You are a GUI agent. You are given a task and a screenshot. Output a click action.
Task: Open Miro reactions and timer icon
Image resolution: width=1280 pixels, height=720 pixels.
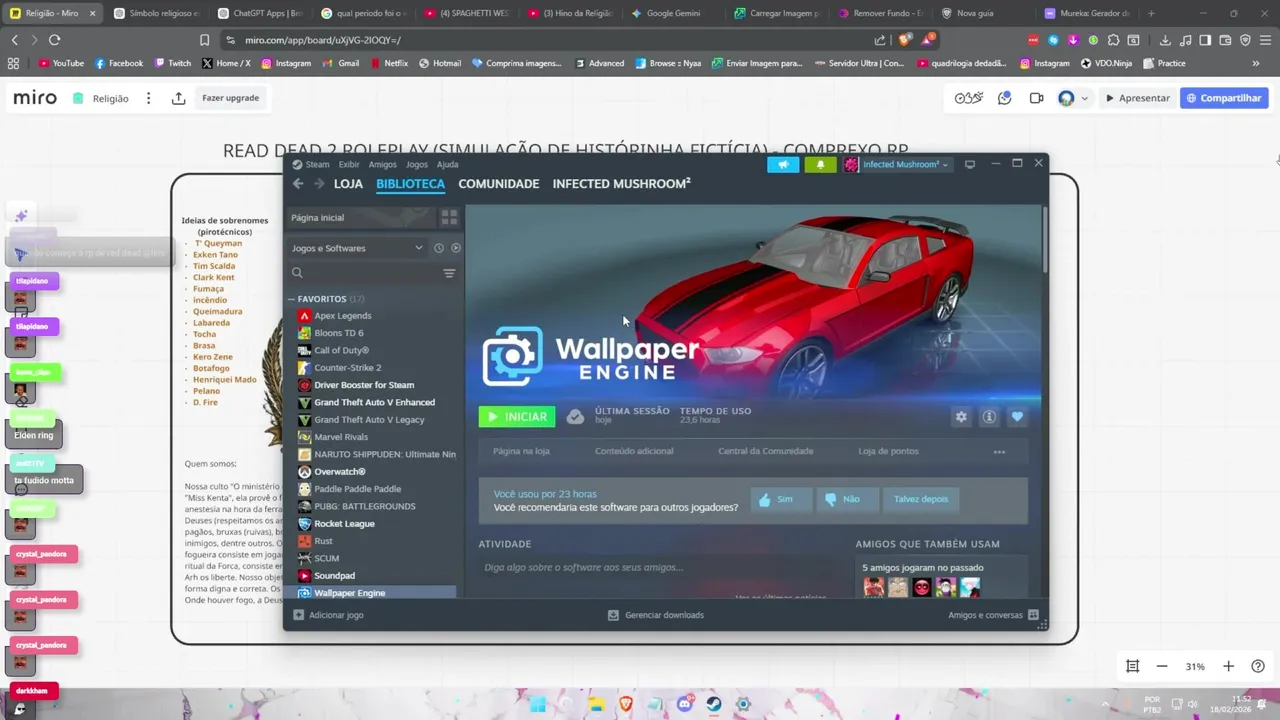(x=968, y=98)
